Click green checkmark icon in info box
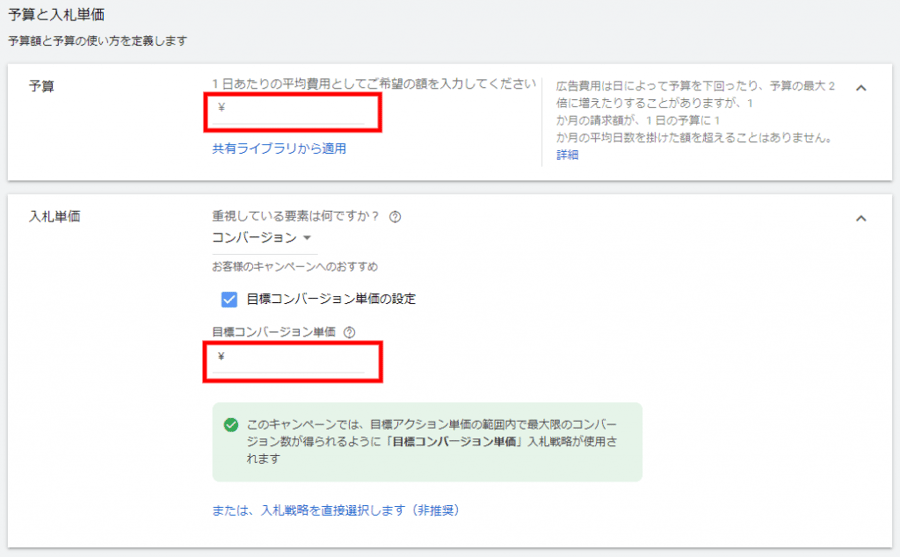Screen dimensions: 900x557 (x=231, y=425)
